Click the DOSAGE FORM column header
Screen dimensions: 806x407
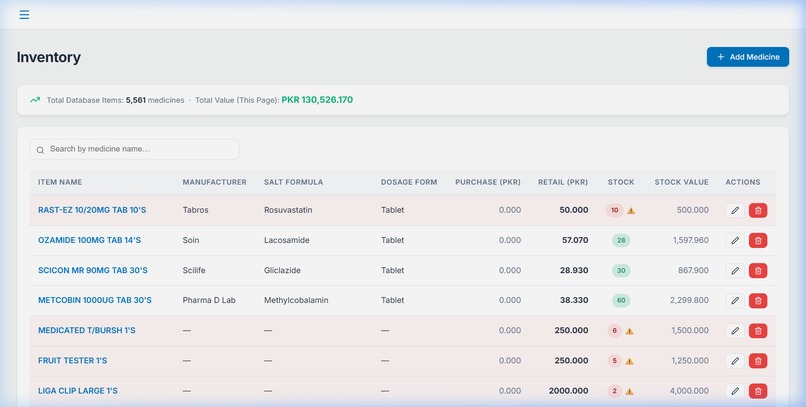[409, 182]
